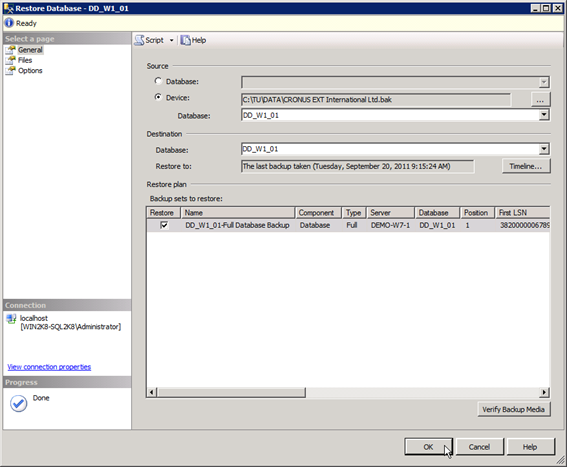Open View connection properties link
Viewport: 567px width, 467px height.
coord(49,367)
